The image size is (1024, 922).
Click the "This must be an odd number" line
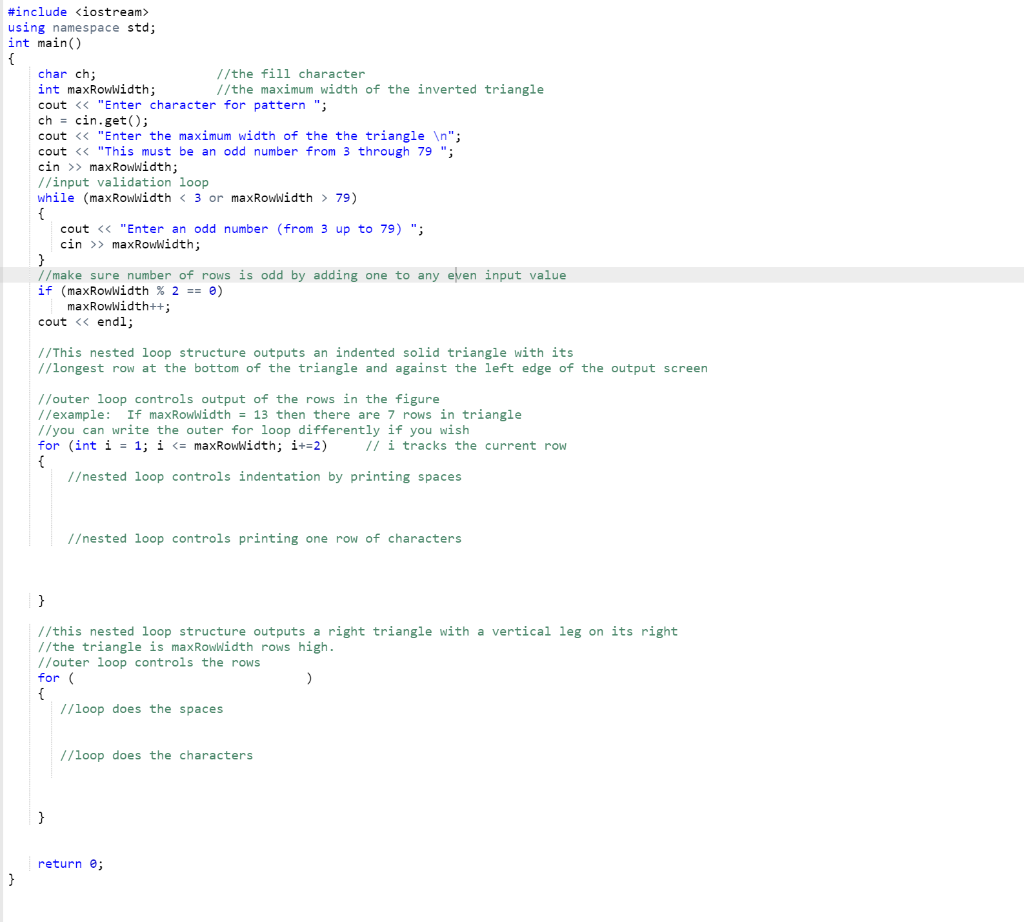click(246, 151)
